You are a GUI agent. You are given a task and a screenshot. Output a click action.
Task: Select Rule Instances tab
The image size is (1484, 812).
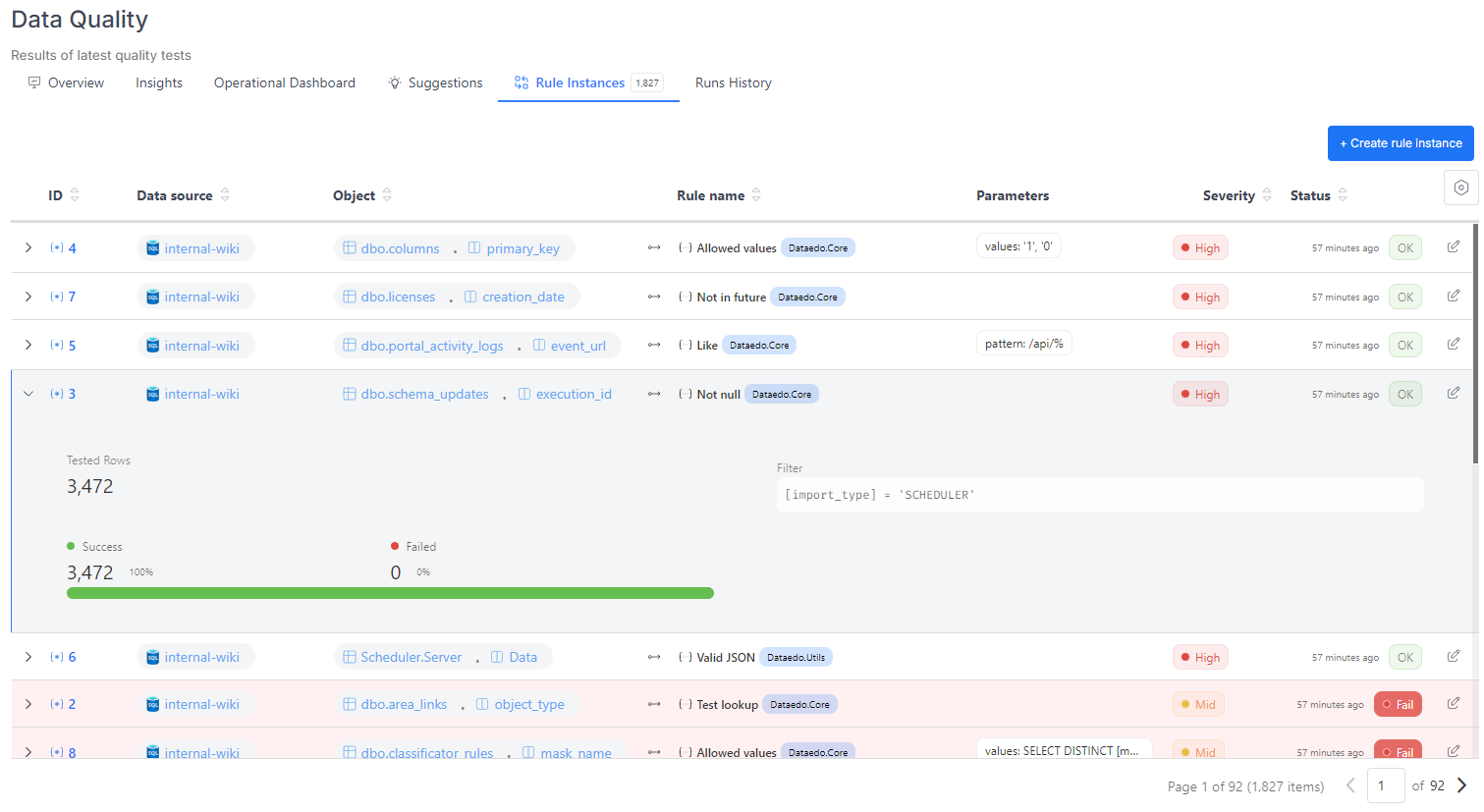(588, 82)
